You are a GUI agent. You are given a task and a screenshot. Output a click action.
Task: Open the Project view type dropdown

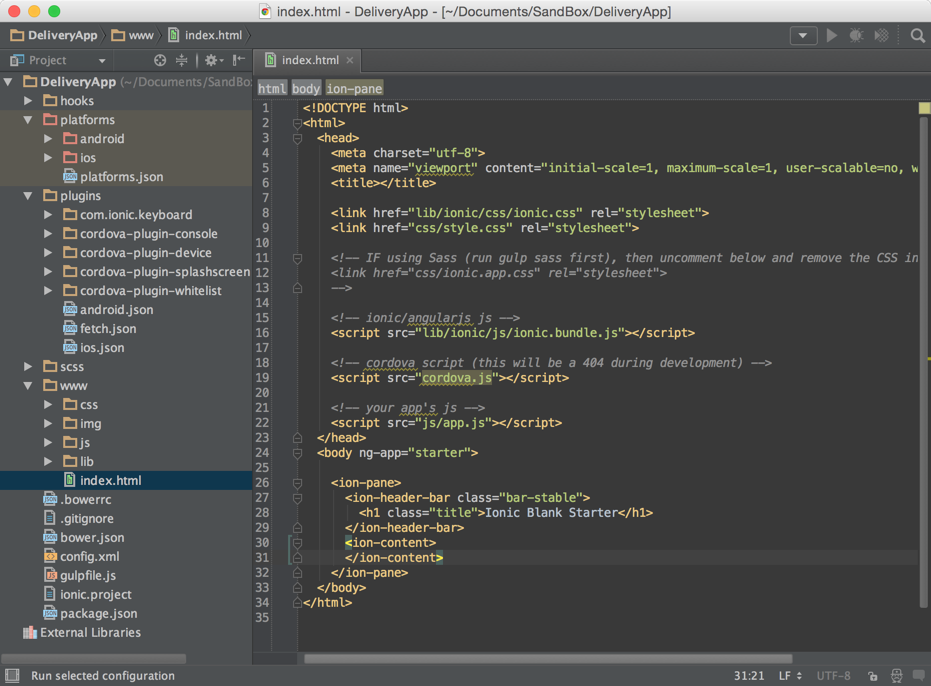pyautogui.click(x=102, y=61)
